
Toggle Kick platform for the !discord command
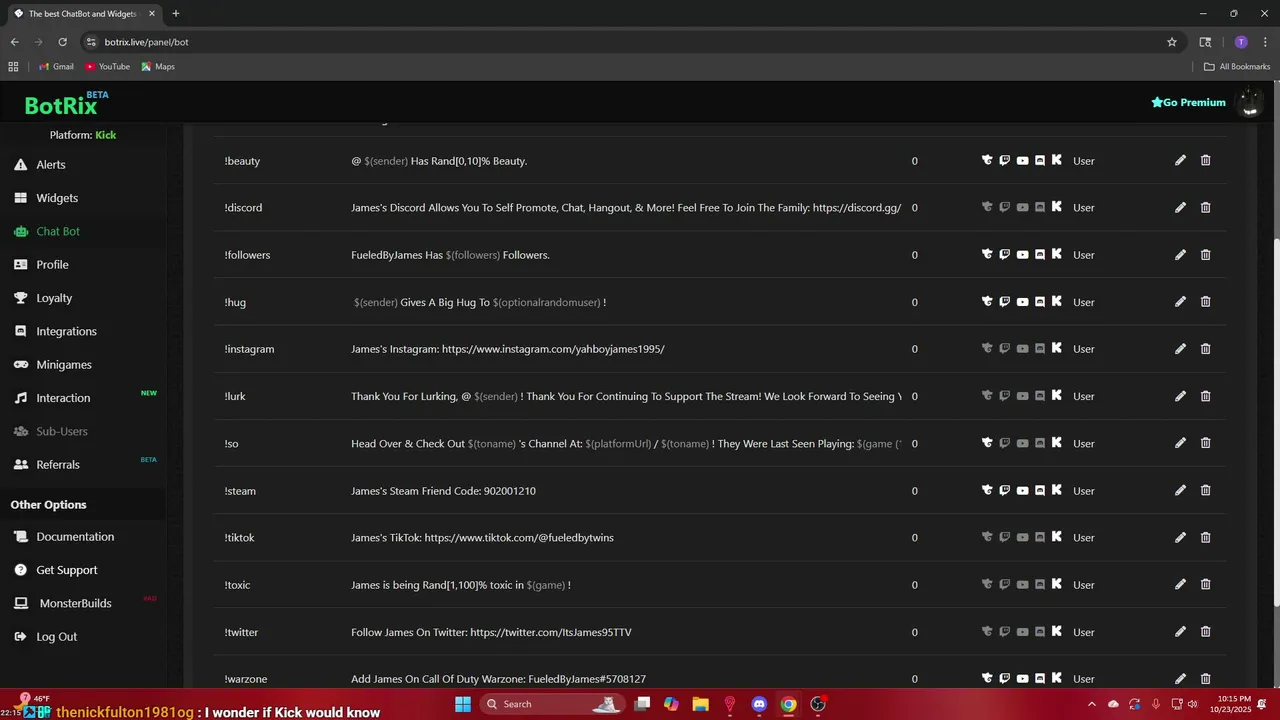click(x=1057, y=207)
